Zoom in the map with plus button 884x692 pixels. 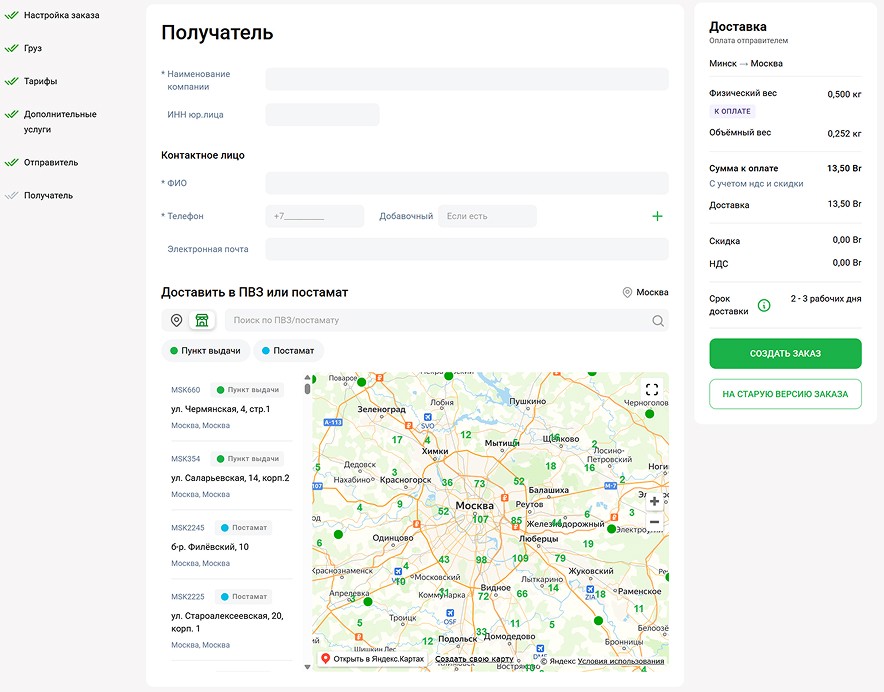point(654,501)
